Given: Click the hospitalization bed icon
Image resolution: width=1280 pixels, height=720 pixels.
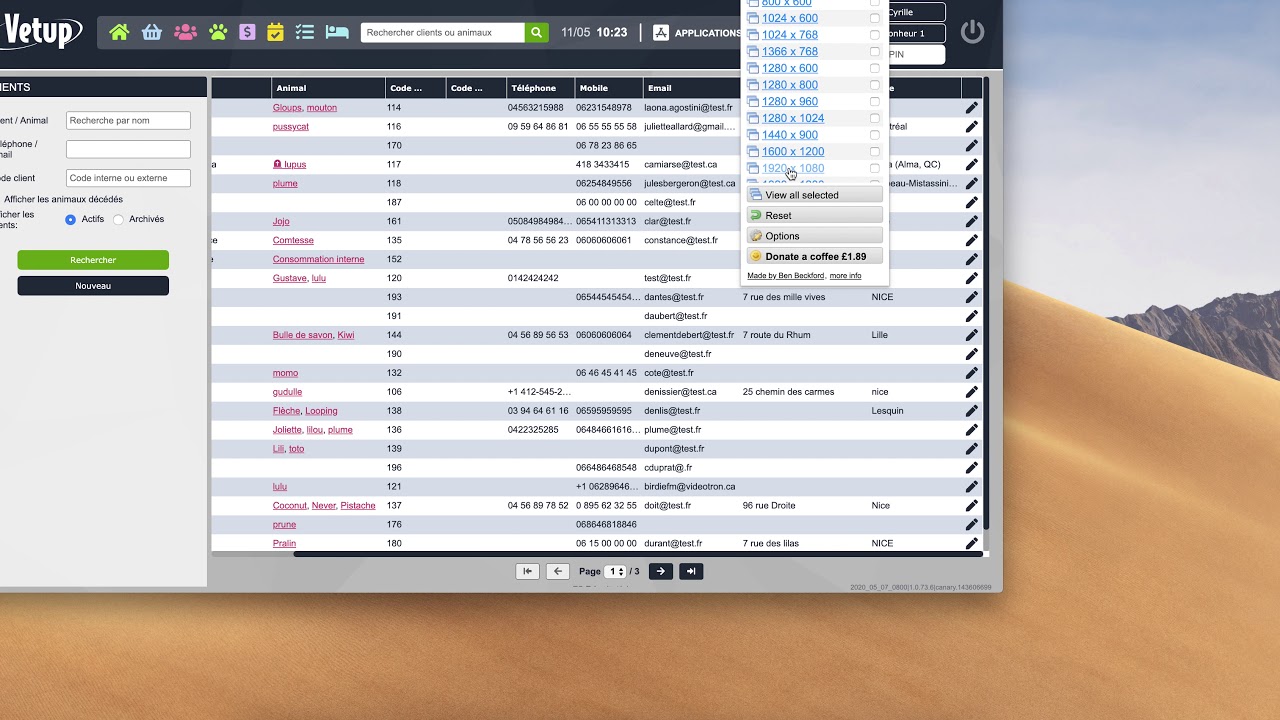Looking at the screenshot, I should click(x=337, y=32).
